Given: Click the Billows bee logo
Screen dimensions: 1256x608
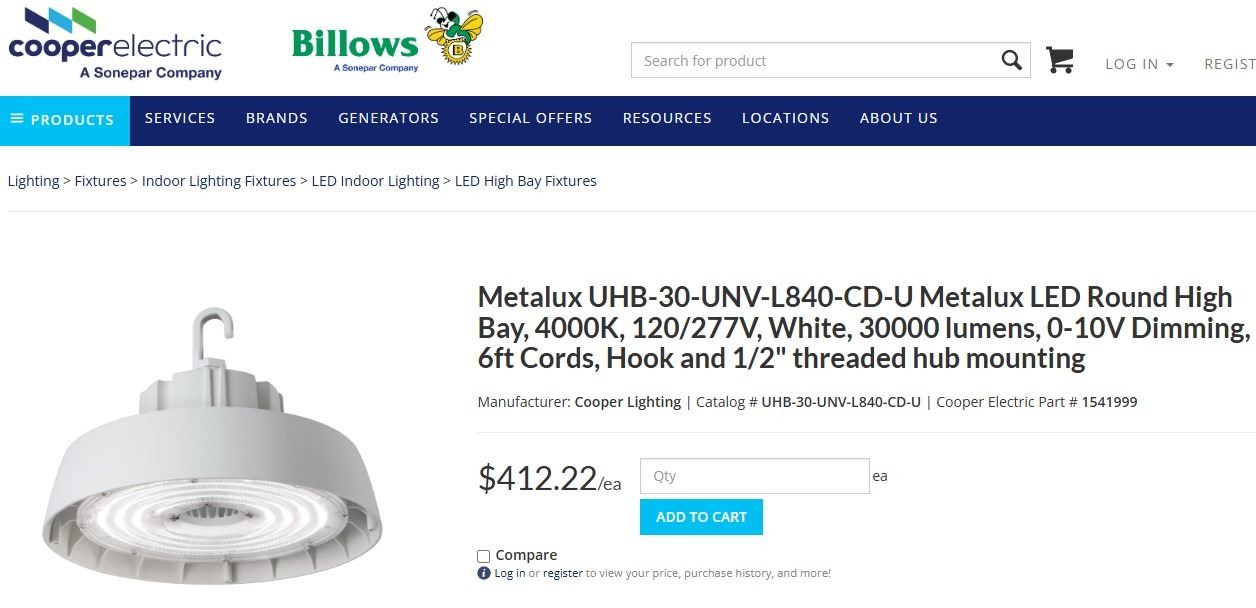Looking at the screenshot, I should point(386,42).
